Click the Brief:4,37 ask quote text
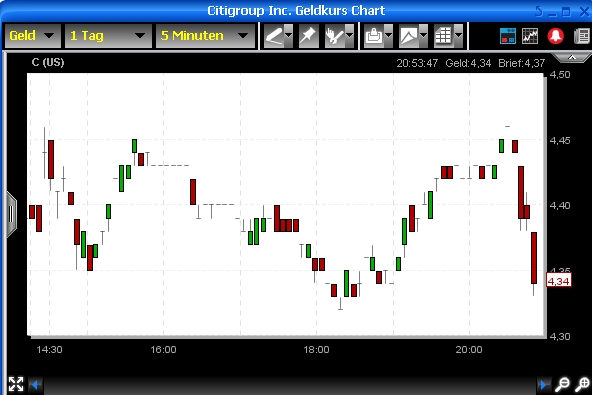Image resolution: width=592 pixels, height=395 pixels. point(521,63)
